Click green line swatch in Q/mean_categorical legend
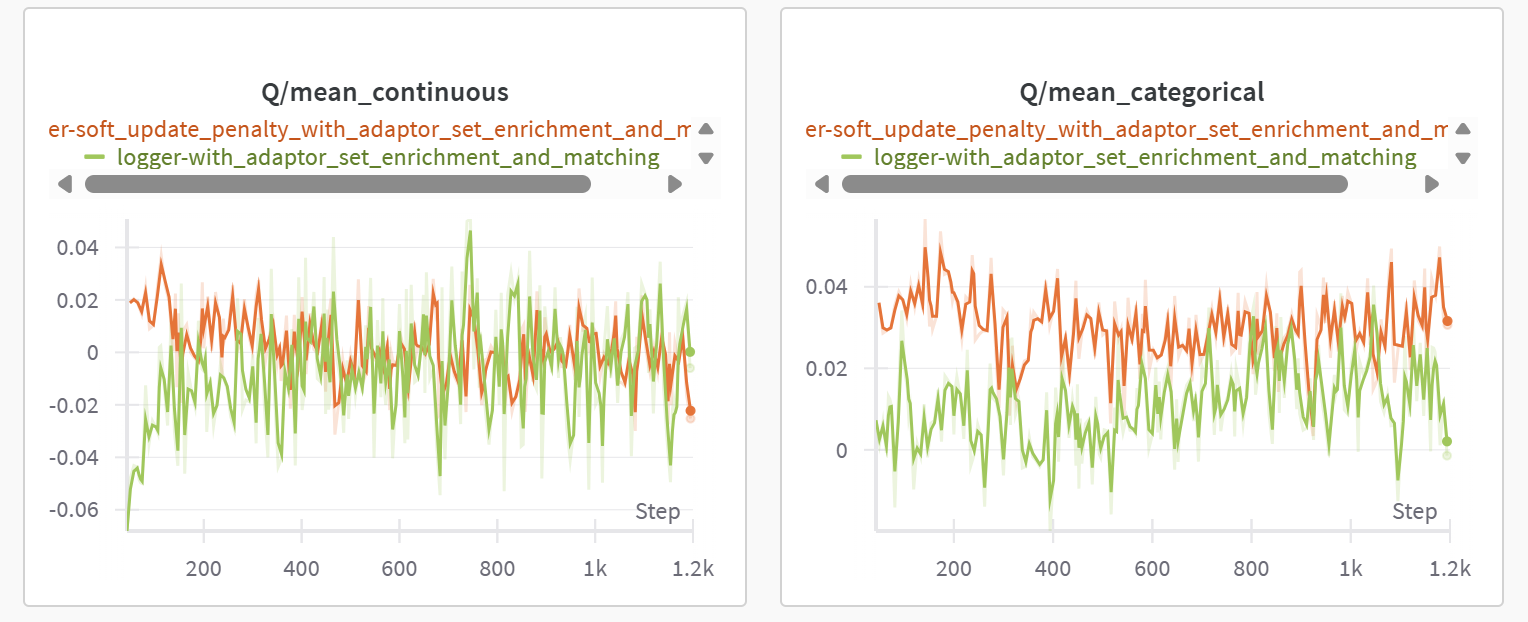This screenshot has height=622, width=1528. click(x=852, y=157)
